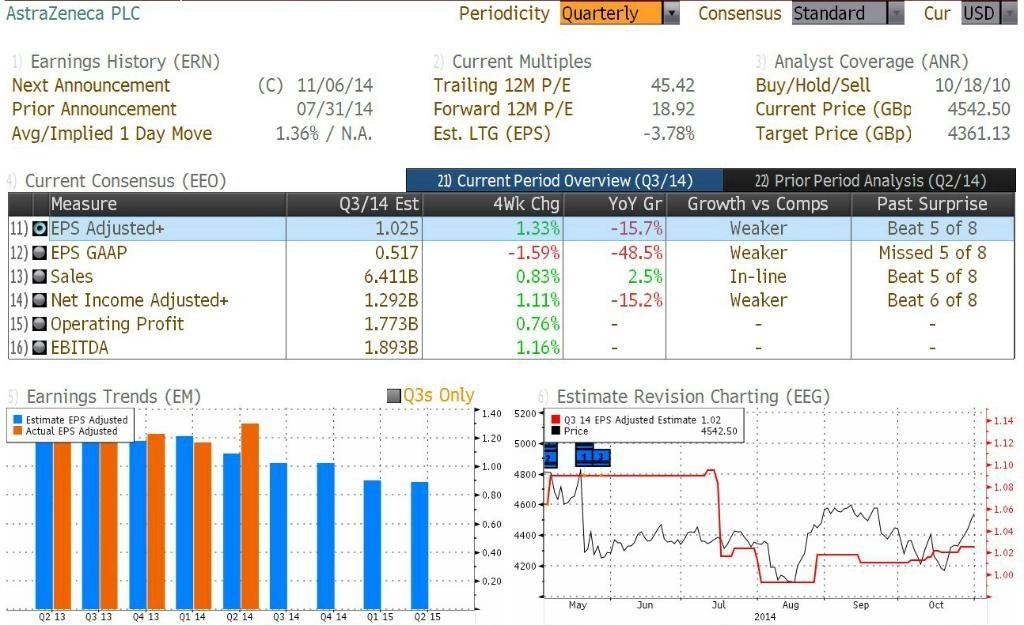Click the Measure column header
This screenshot has height=625, width=1024.
pos(168,204)
